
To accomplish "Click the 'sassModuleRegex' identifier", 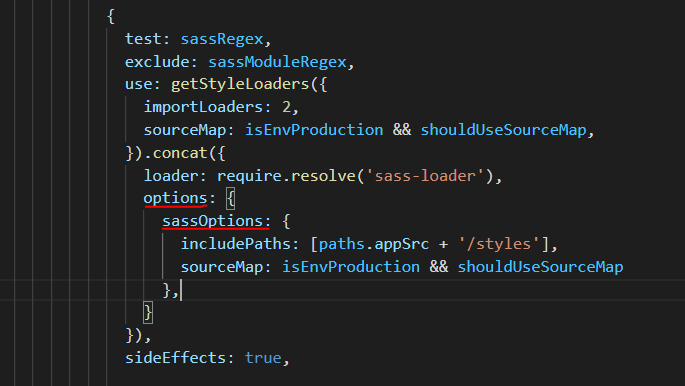I will [x=277, y=62].
